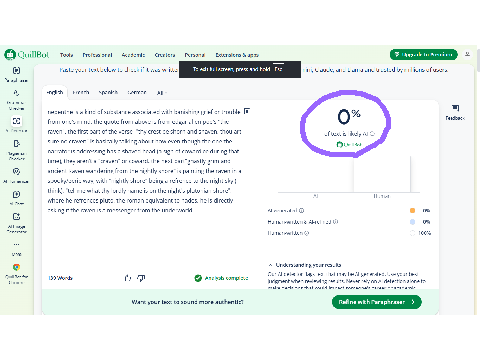
Task: Give thumbs down feedback on the result
Action: (x=141, y=278)
